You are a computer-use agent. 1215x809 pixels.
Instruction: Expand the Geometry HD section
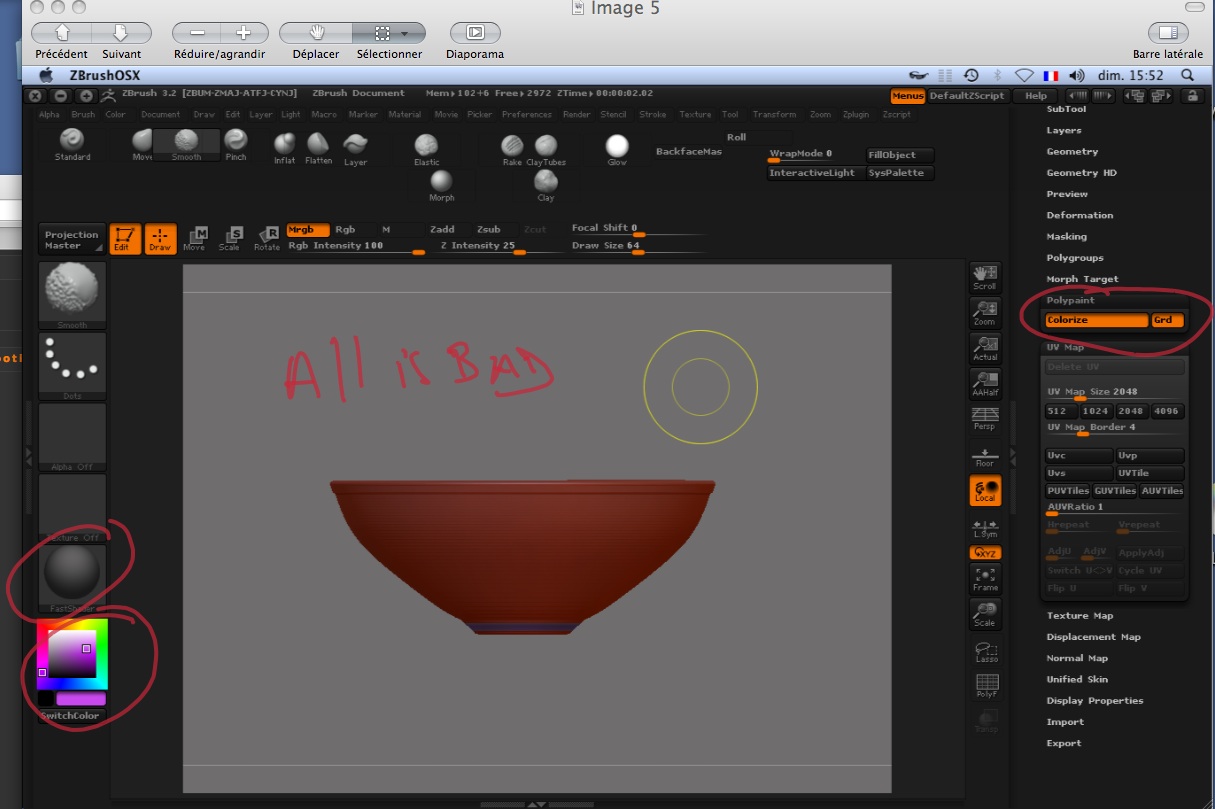coord(1082,173)
